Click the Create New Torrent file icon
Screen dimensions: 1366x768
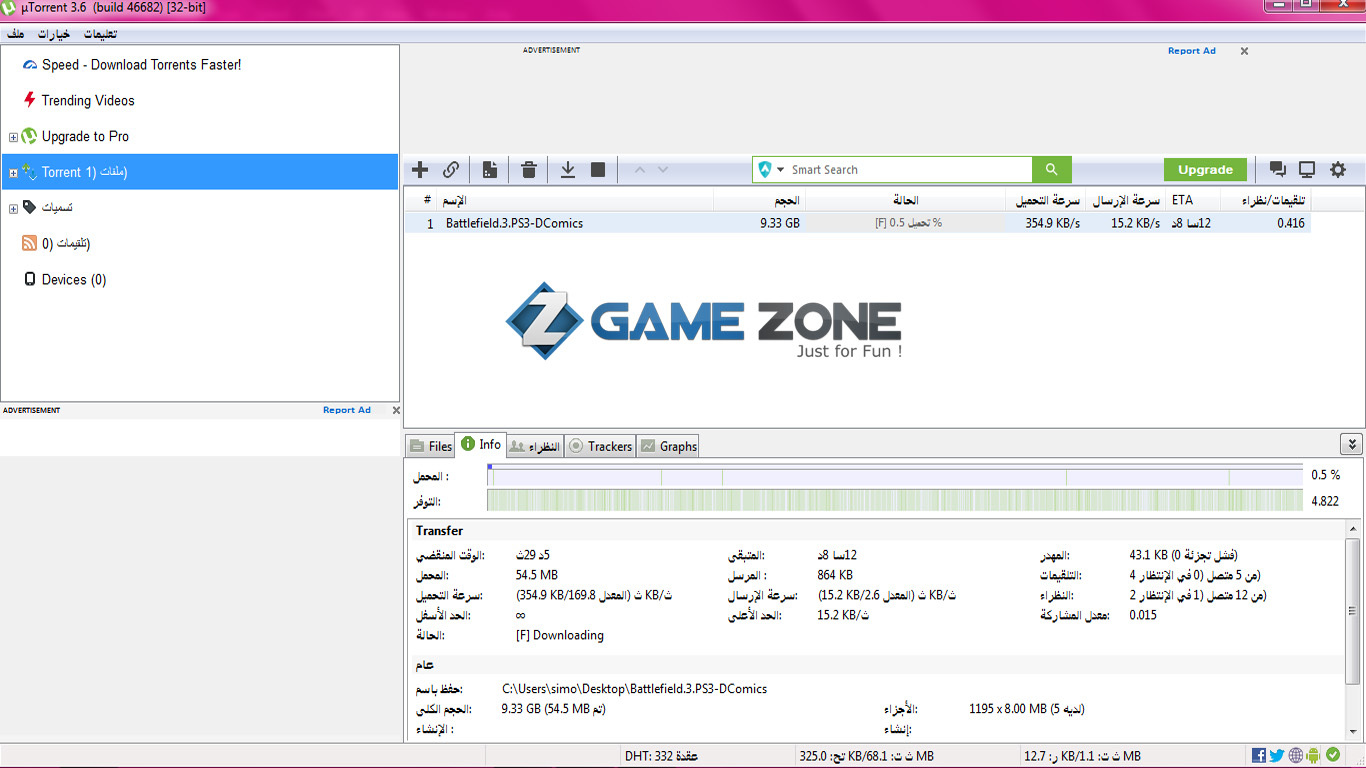(x=490, y=170)
